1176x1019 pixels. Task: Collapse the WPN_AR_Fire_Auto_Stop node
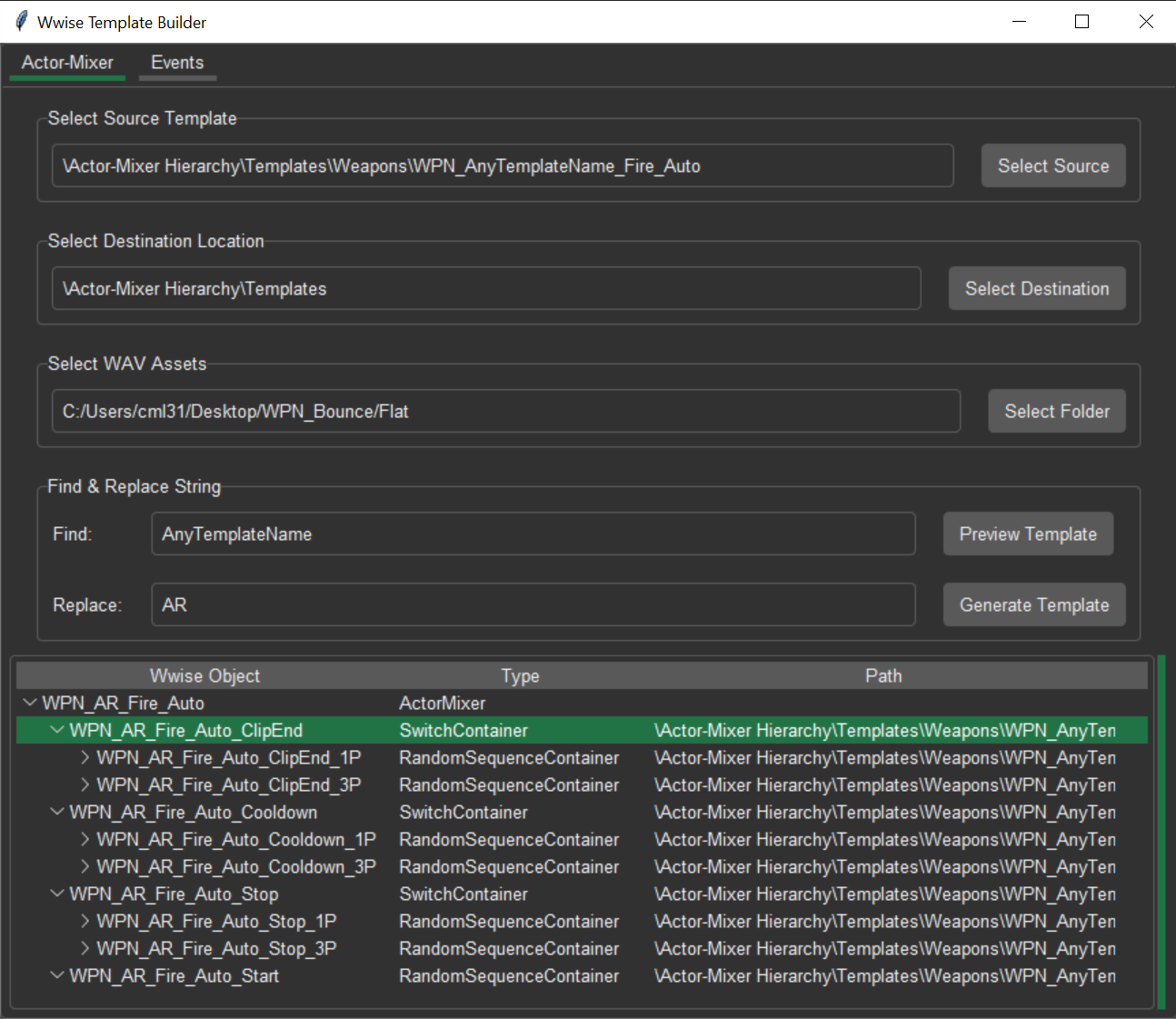point(57,894)
